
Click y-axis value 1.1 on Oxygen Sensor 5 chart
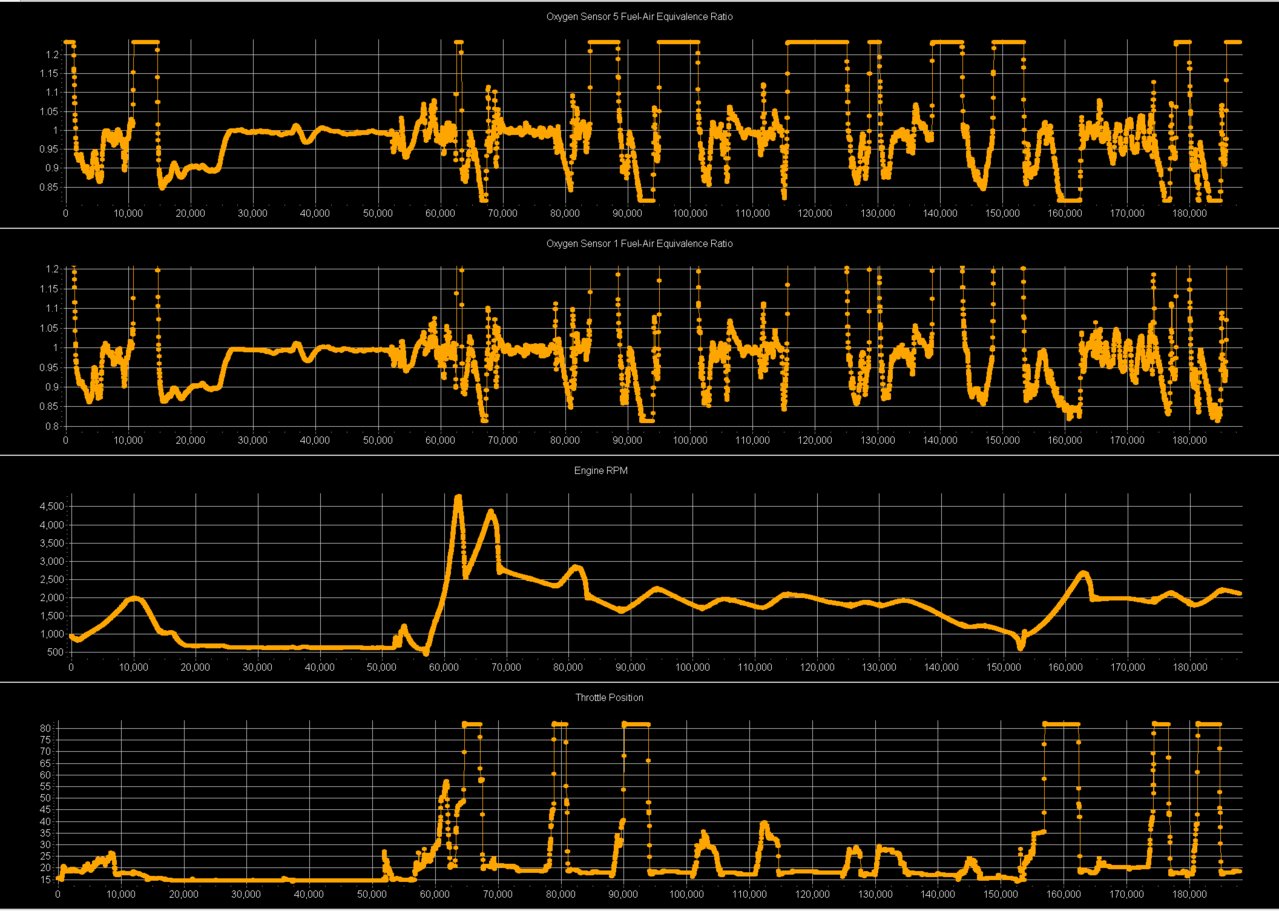click(52, 92)
